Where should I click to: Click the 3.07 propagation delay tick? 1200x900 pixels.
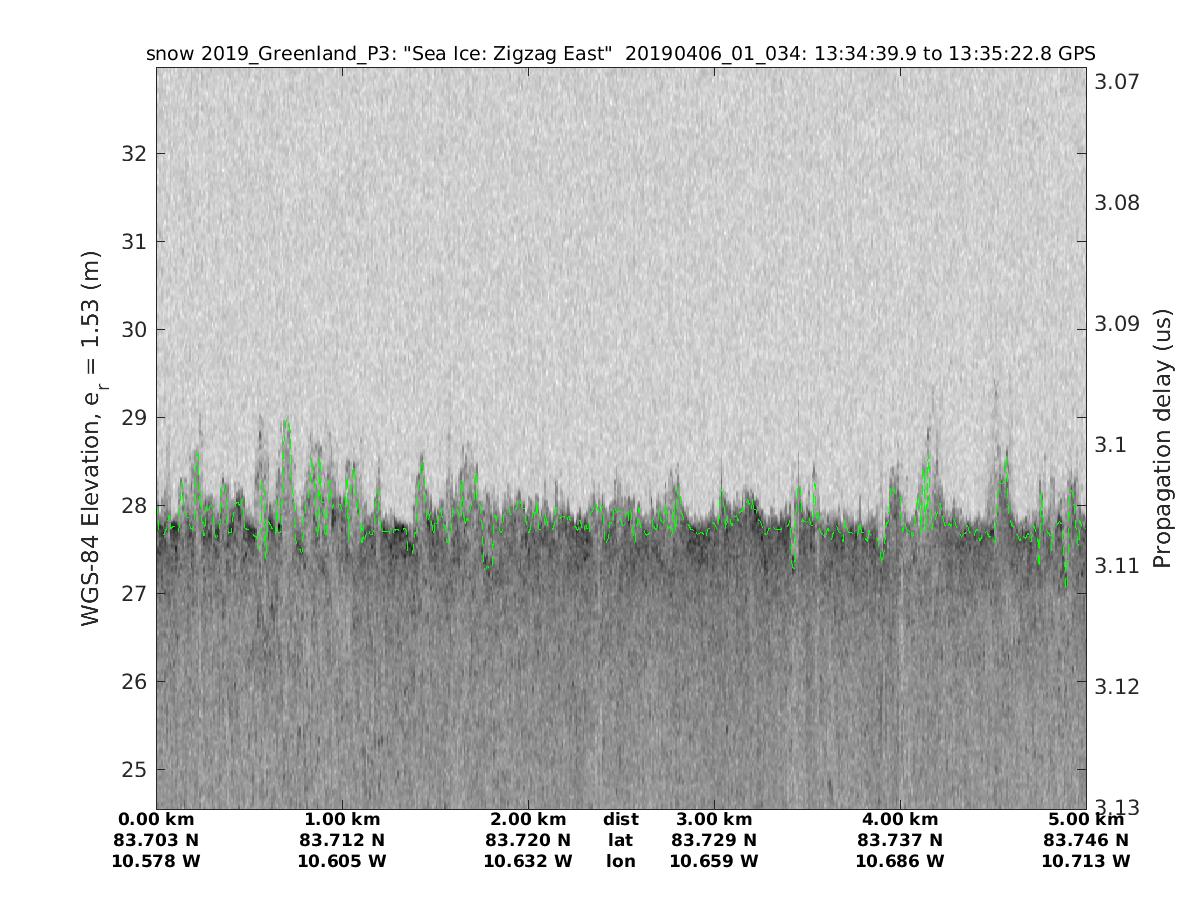1119,82
